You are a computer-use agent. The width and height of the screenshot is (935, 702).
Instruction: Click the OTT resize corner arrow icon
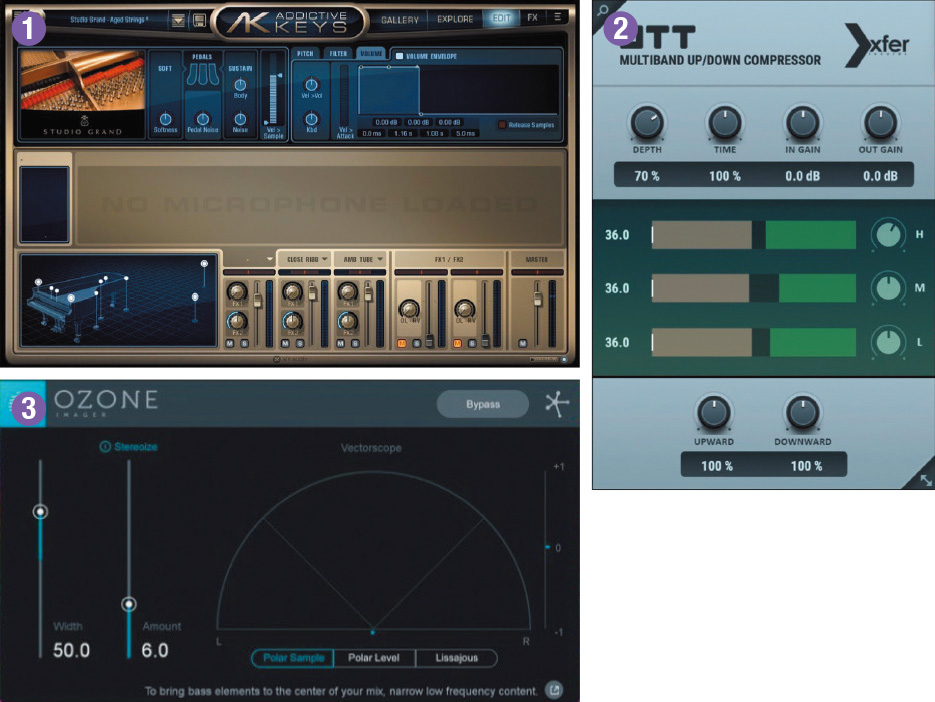point(925,480)
